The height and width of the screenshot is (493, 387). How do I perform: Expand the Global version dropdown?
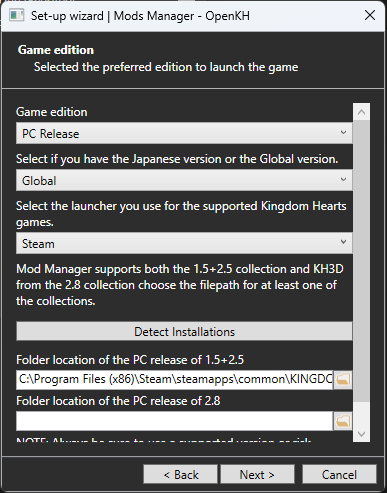184,180
